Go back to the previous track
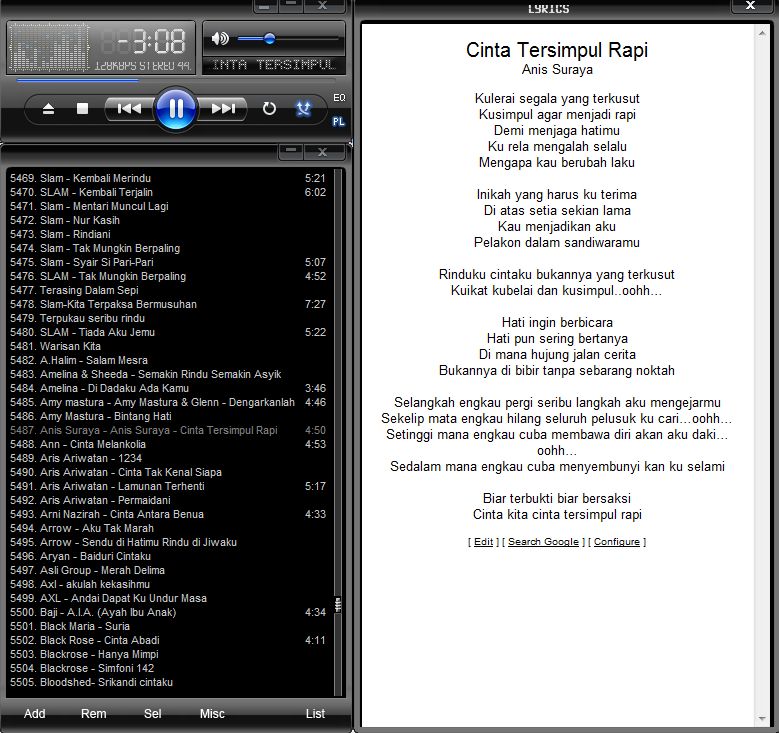The height and width of the screenshot is (733, 779). click(x=129, y=109)
